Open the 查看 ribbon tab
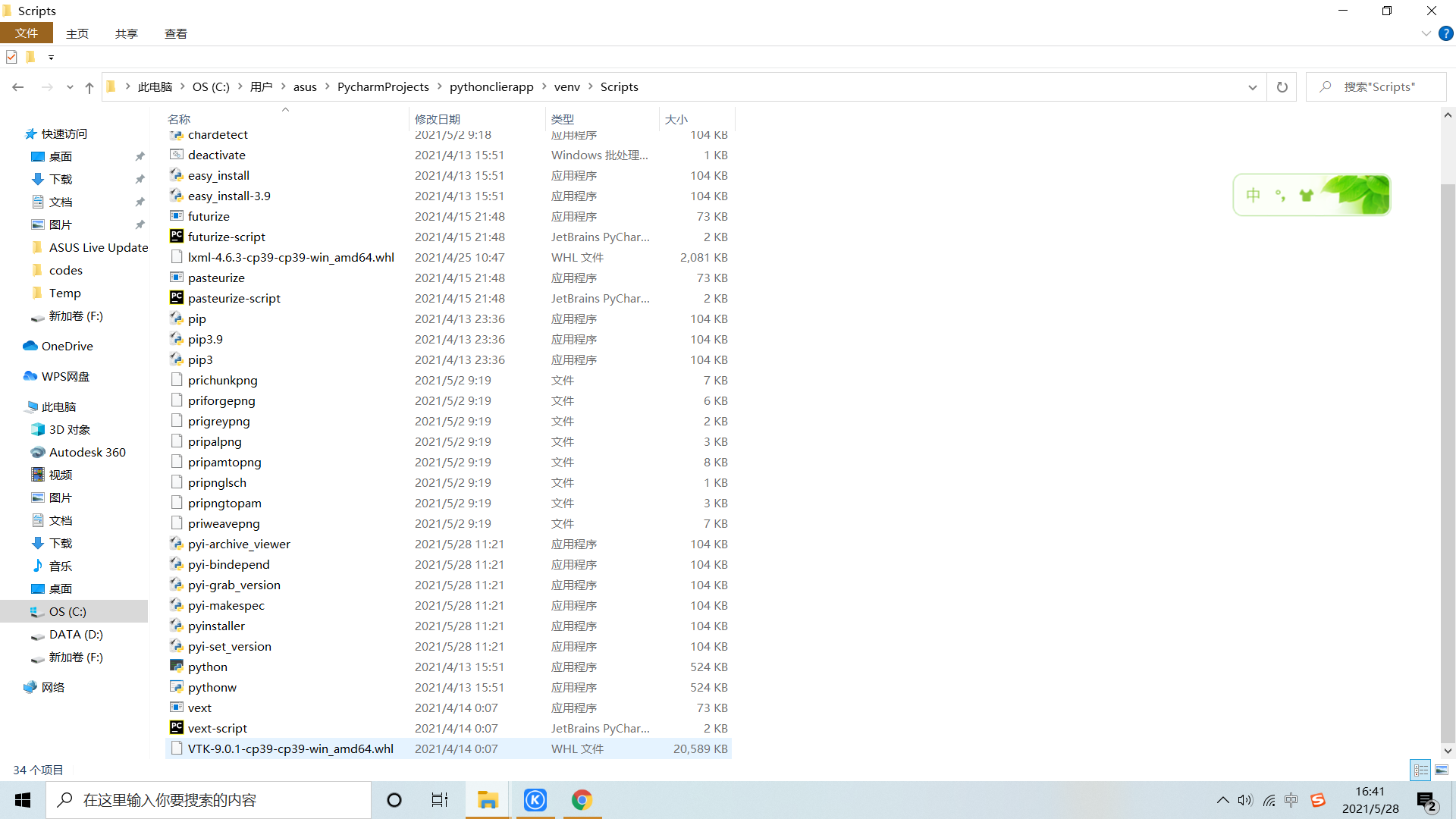The width and height of the screenshot is (1456, 819). pyautogui.click(x=176, y=33)
